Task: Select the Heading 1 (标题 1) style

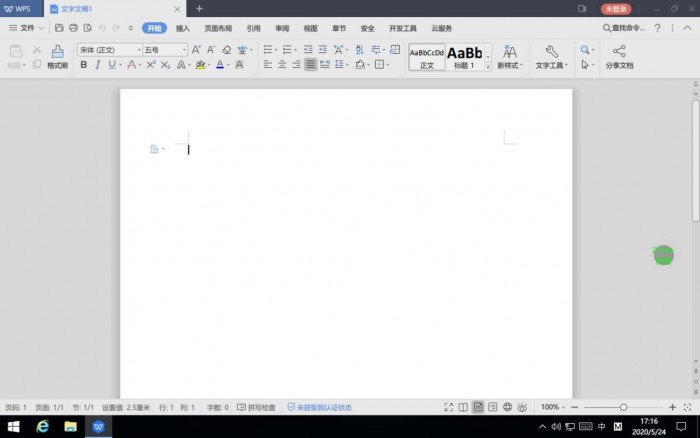Action: 464,56
